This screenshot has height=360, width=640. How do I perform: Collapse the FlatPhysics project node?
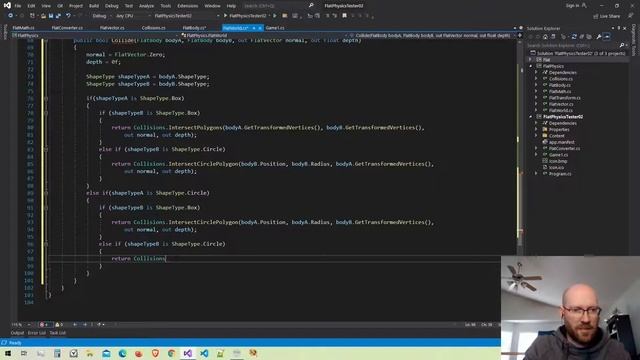pos(531,66)
